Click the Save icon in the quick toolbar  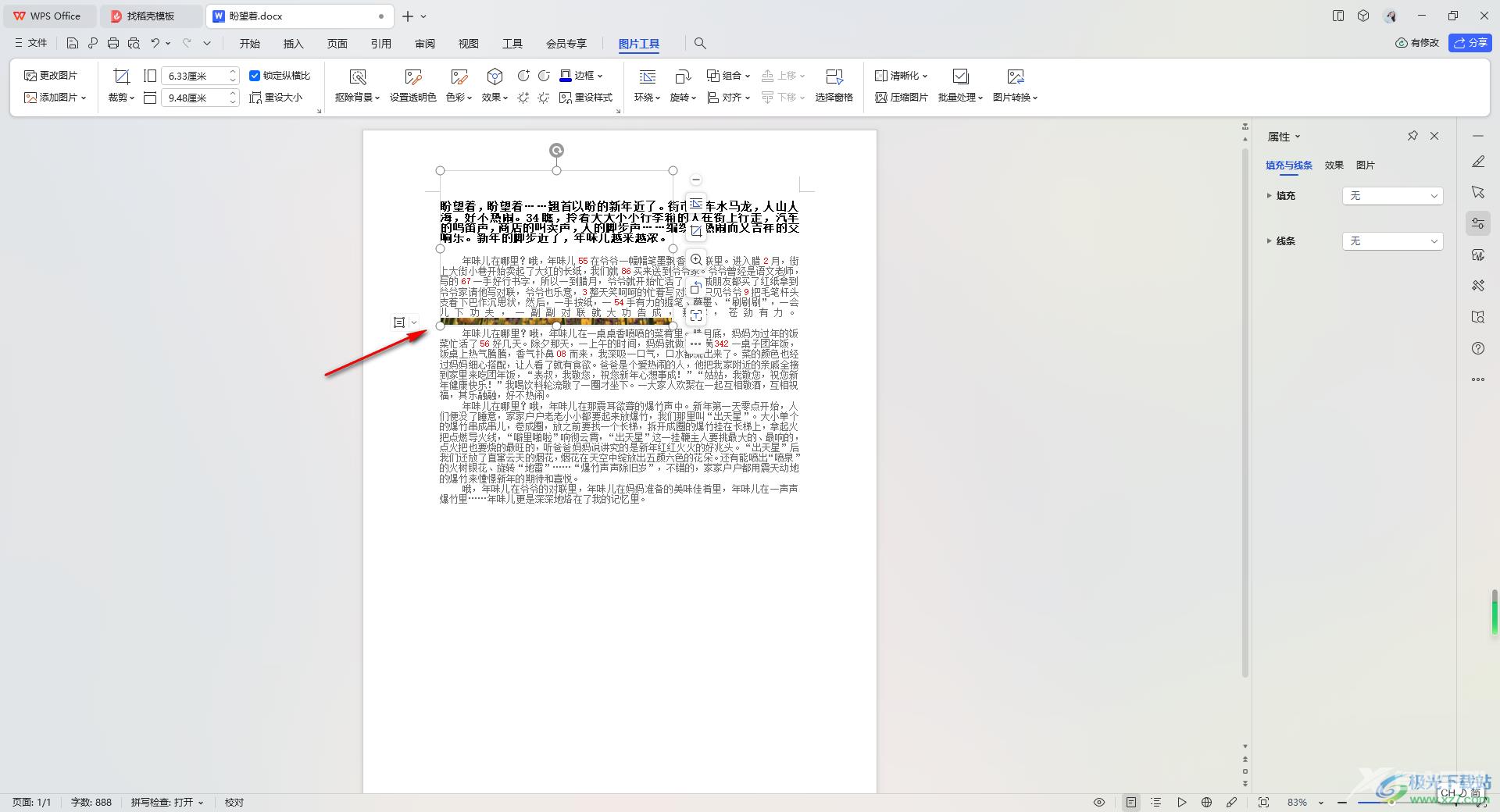(x=73, y=43)
